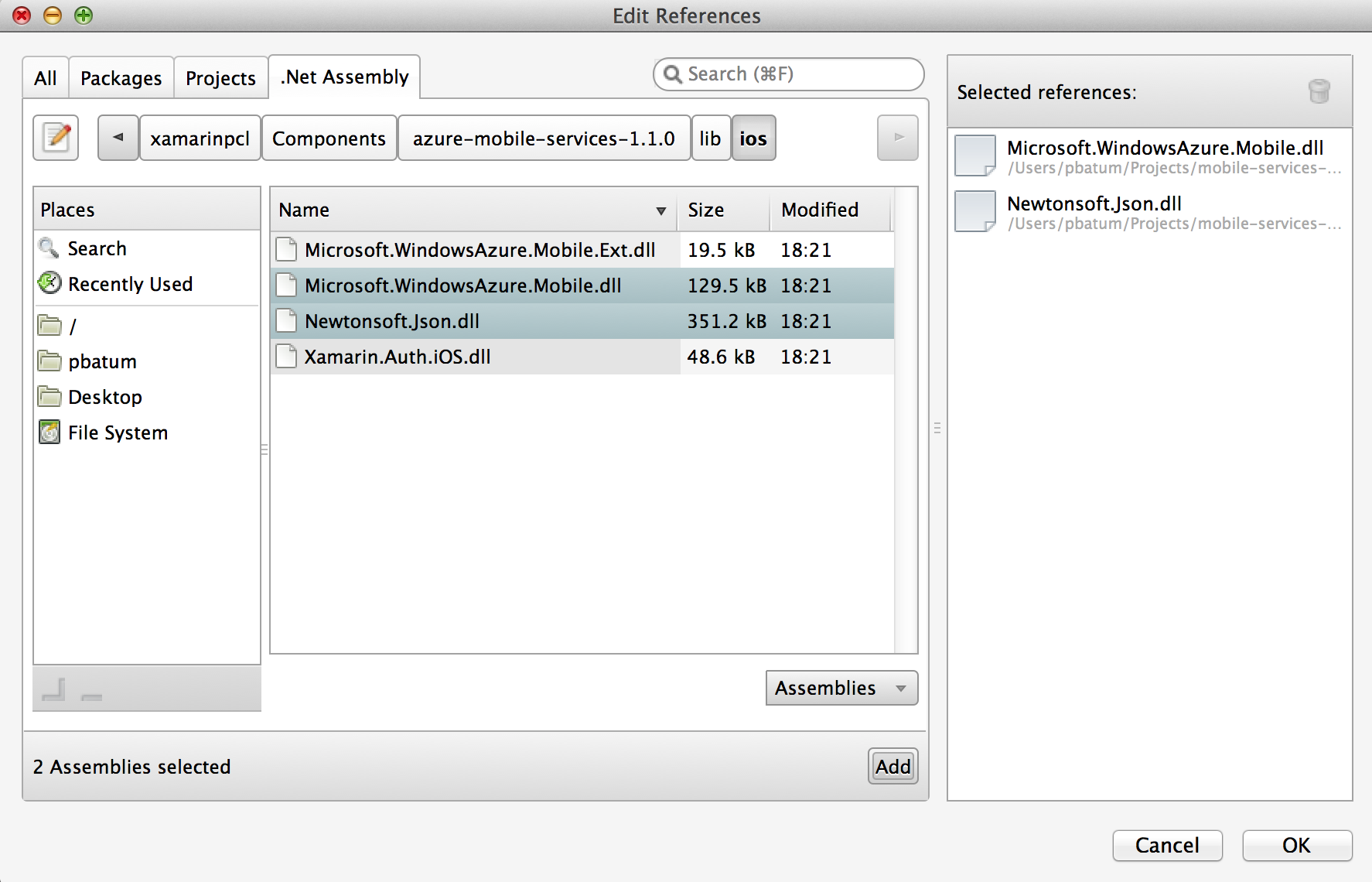Click Newtonsoft.Json.dll name in Selected references
Image resolution: width=1372 pixels, height=882 pixels.
click(1094, 203)
